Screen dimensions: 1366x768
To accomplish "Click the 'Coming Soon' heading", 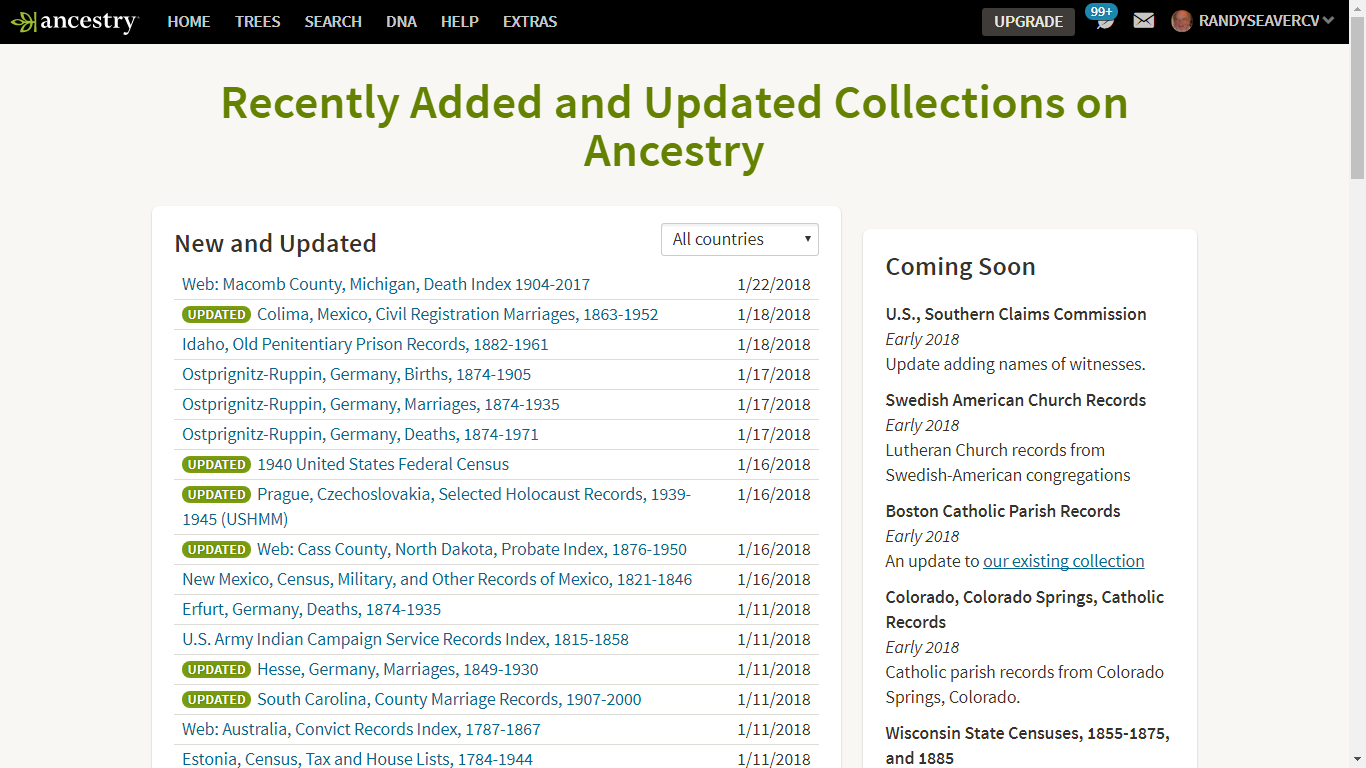I will (960, 267).
